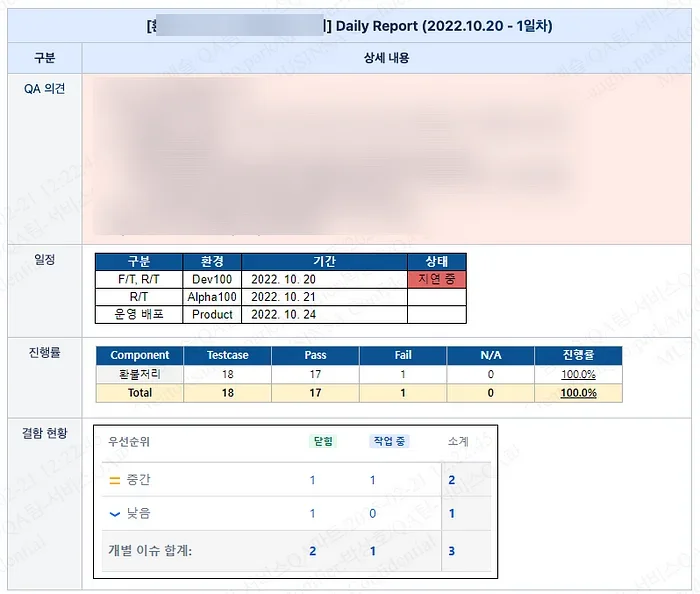The width and height of the screenshot is (700, 594).
Task: Open the 100.0% link in 환불처리 row
Action: (x=578, y=374)
